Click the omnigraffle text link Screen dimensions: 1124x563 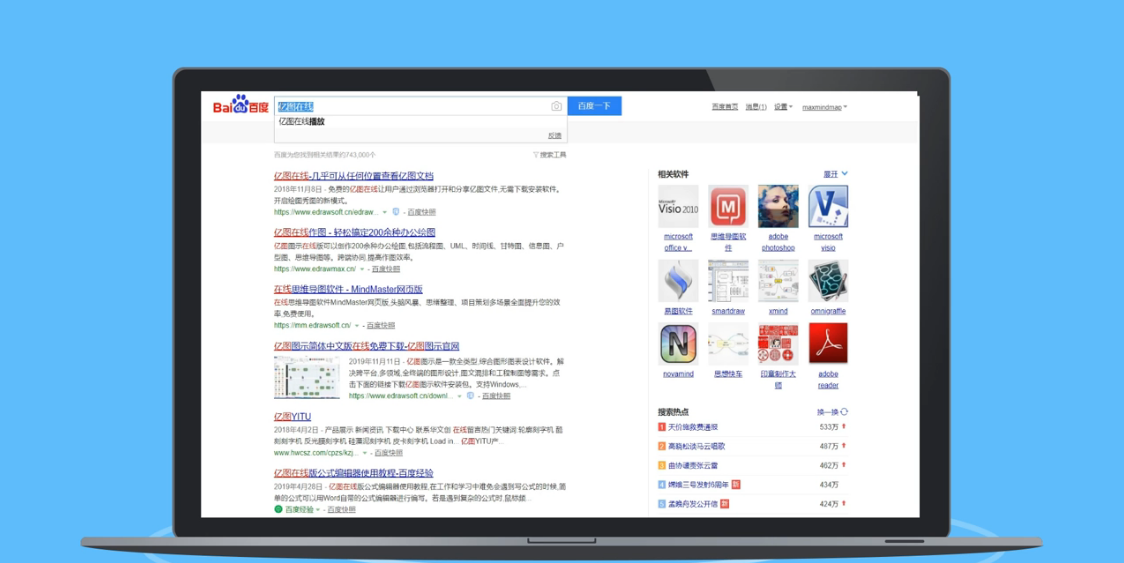click(828, 311)
